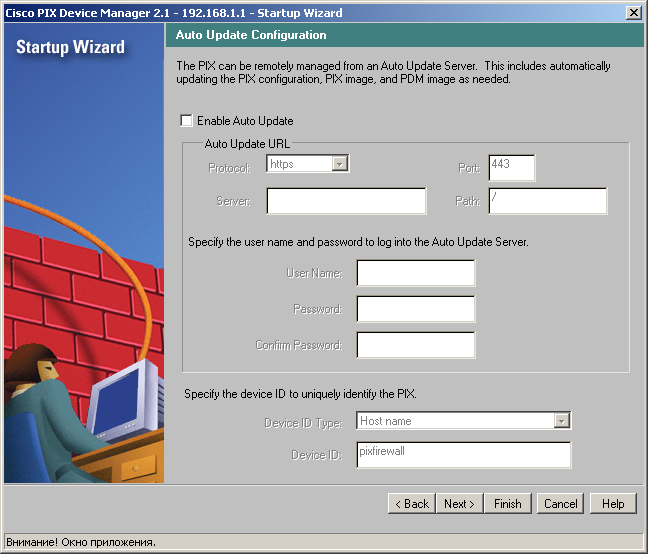Click the Auto Update Configuration heading
This screenshot has width=648, height=554.
pyautogui.click(x=251, y=35)
